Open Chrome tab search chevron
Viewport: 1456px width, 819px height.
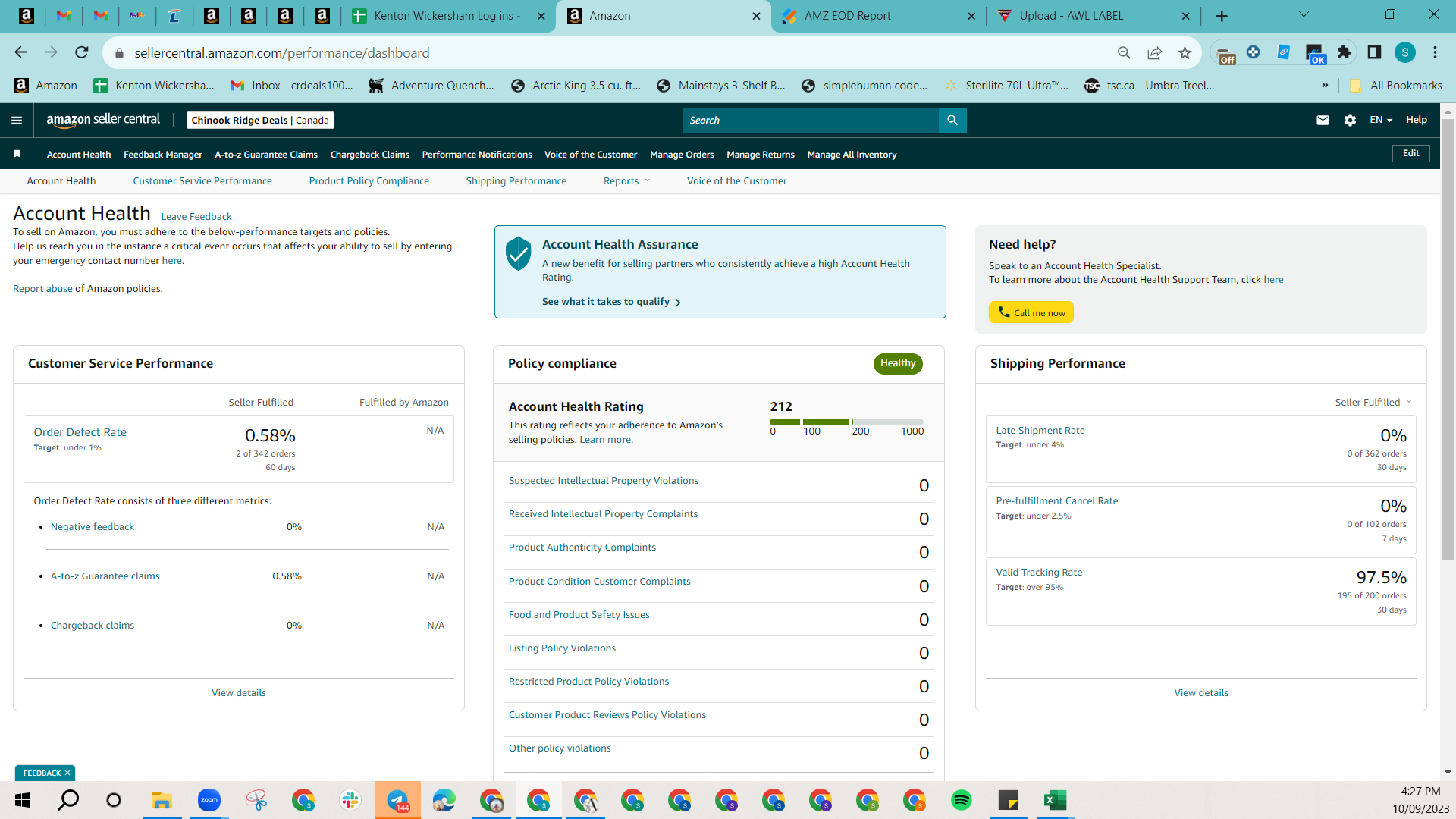click(1304, 14)
